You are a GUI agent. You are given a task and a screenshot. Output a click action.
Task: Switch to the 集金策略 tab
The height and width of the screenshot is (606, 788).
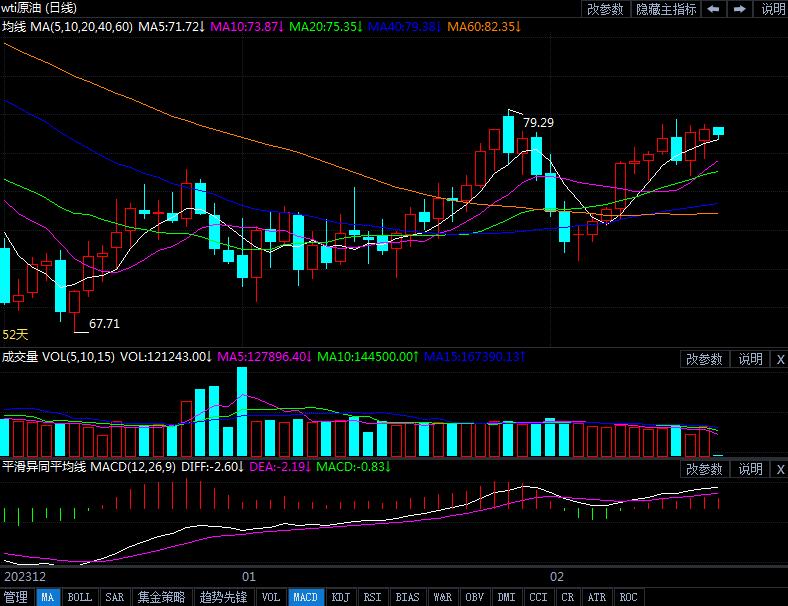(161, 597)
